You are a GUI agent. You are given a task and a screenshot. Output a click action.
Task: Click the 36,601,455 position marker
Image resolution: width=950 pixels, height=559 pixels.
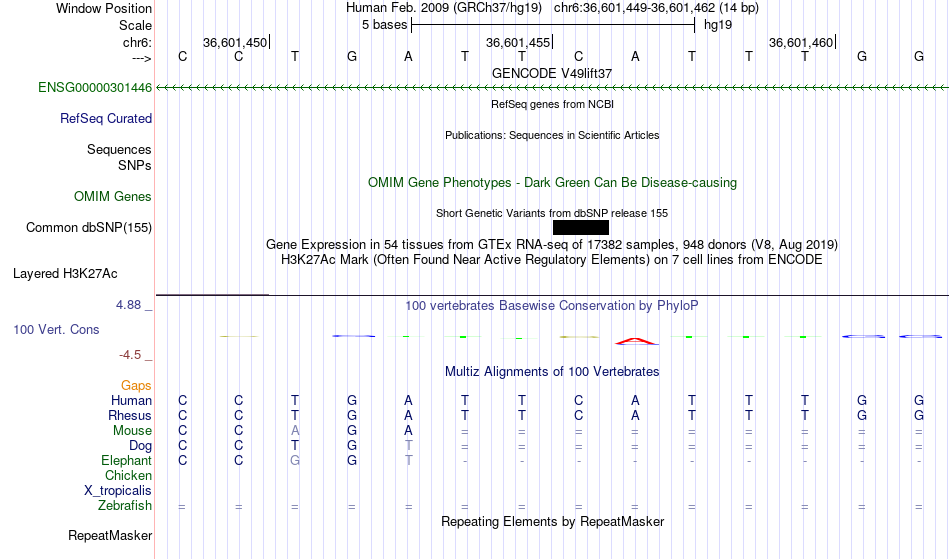pos(517,42)
